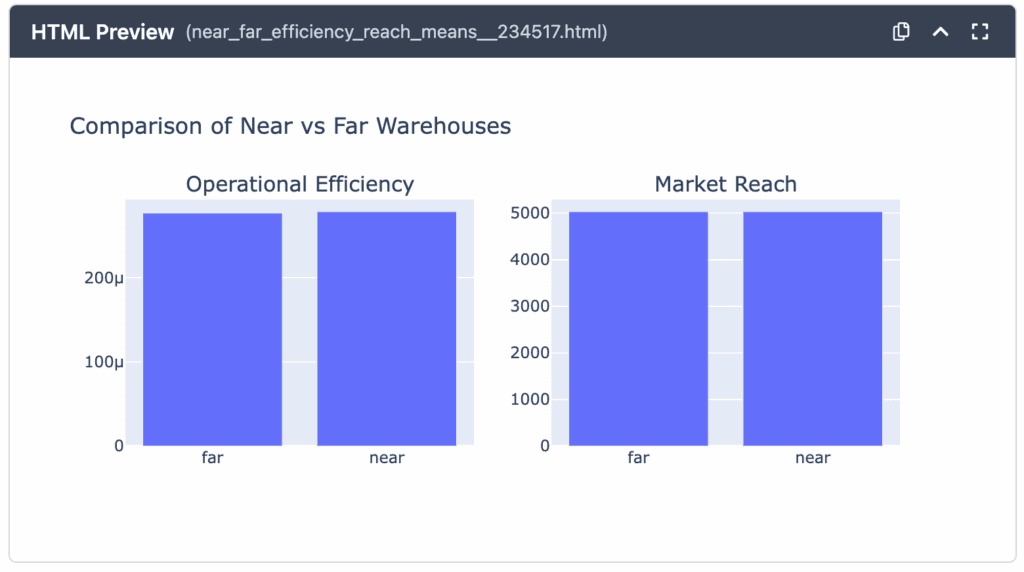The width and height of the screenshot is (1024, 572).
Task: Click the 5000 tick on Market Reach axis
Action: 530,213
